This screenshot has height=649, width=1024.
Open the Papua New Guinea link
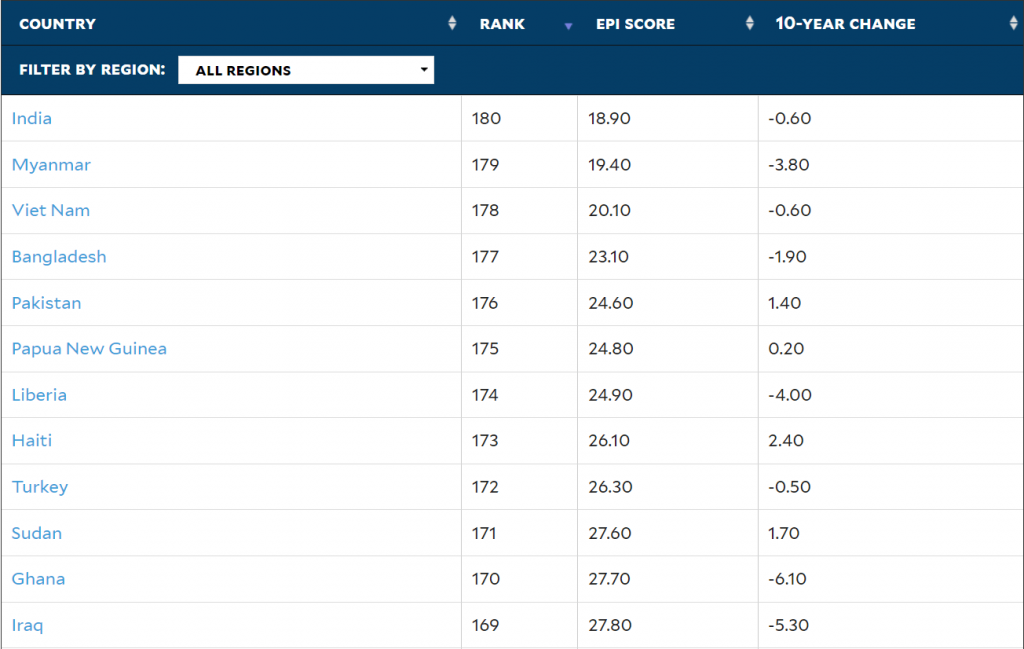(x=89, y=349)
